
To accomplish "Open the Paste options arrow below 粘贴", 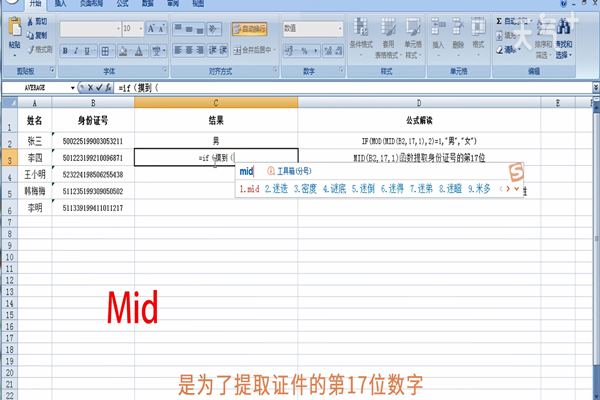I will pyautogui.click(x=15, y=56).
